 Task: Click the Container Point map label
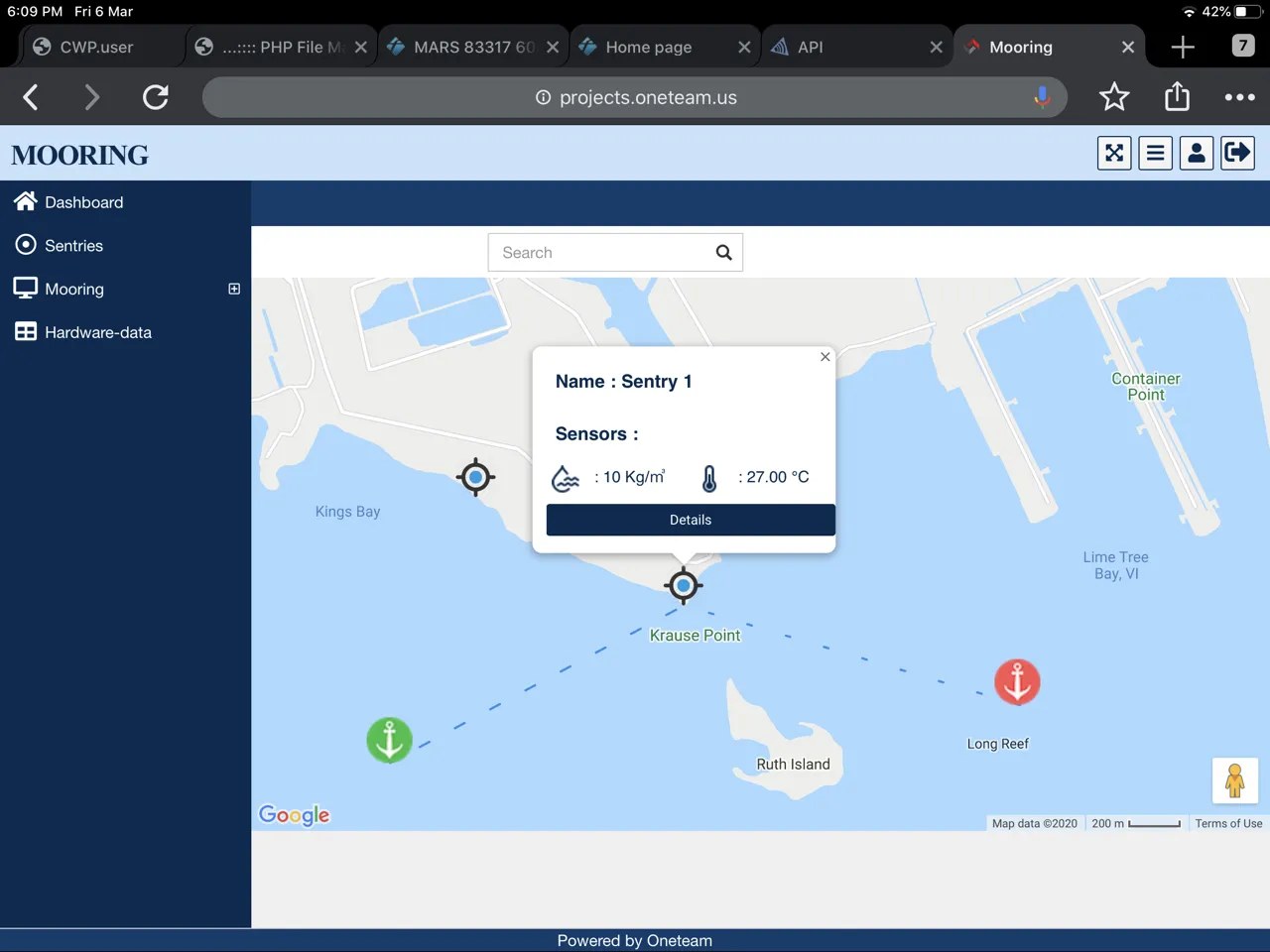tap(1146, 387)
